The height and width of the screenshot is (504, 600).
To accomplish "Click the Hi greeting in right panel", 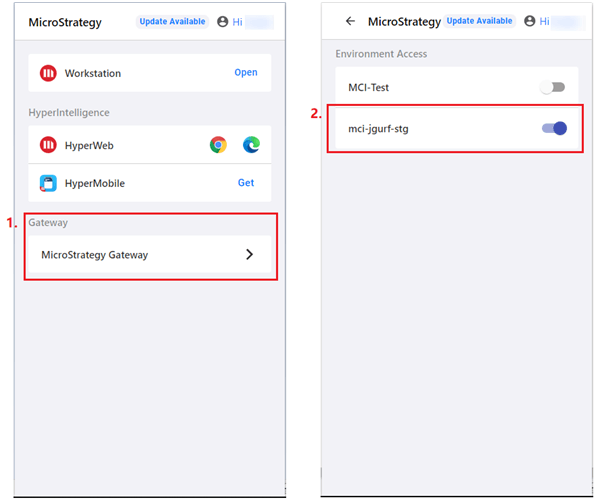I will (544, 21).
